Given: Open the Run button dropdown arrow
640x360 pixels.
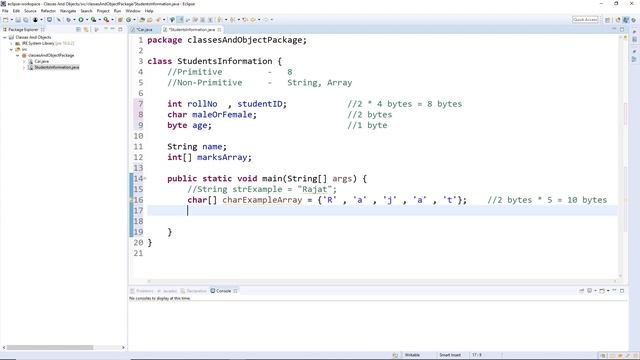Looking at the screenshot, I should tap(87, 20).
